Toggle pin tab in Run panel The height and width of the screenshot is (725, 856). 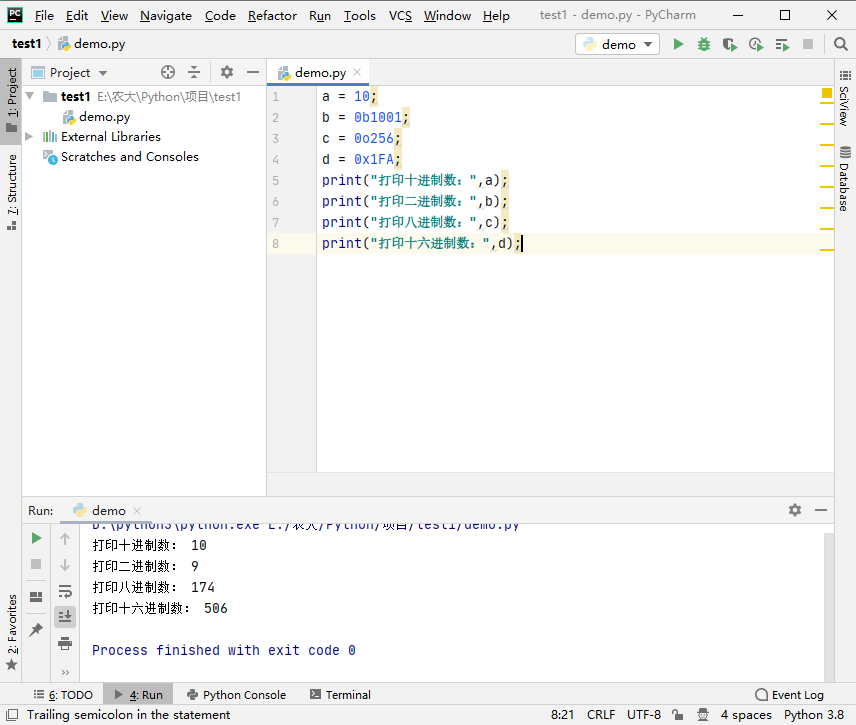coord(36,629)
